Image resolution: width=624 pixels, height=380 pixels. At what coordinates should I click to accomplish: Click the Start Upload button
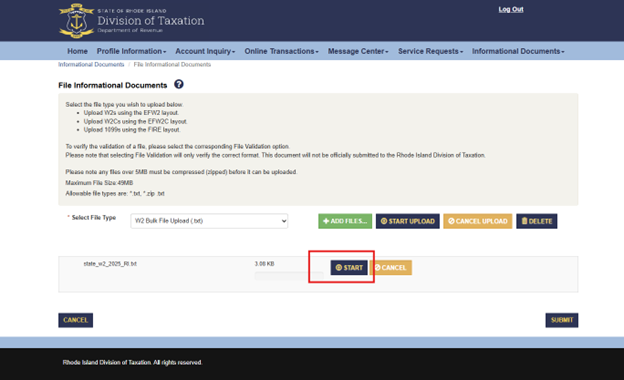coord(408,221)
